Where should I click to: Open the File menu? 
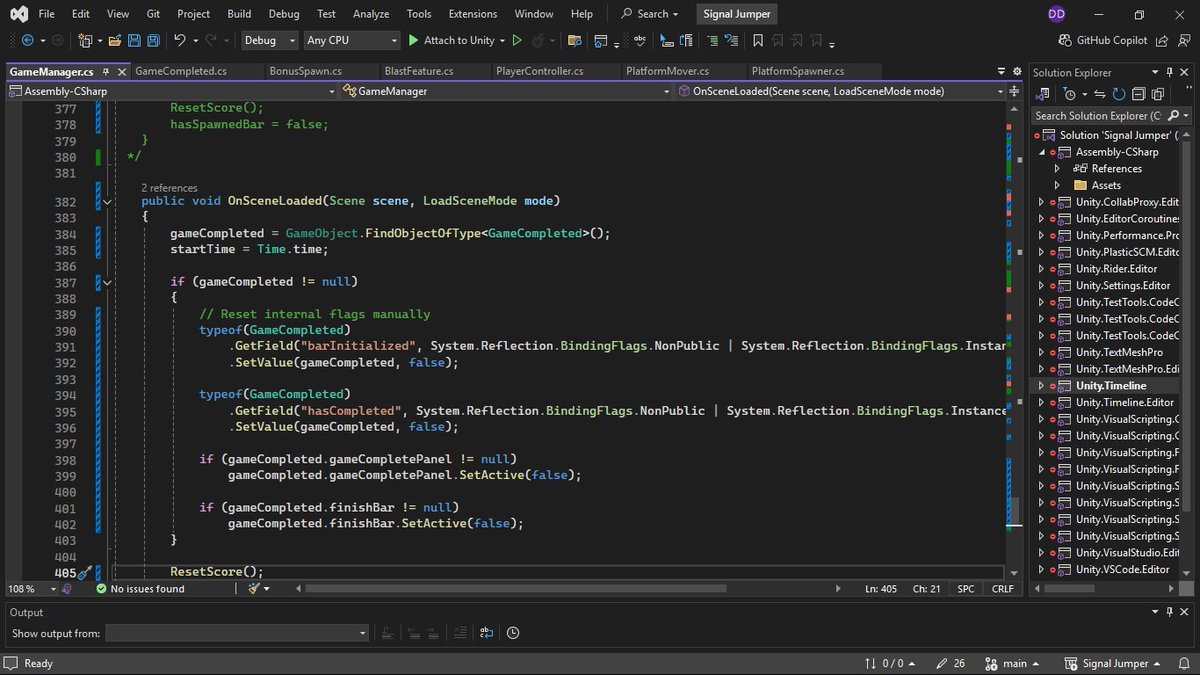click(46, 14)
